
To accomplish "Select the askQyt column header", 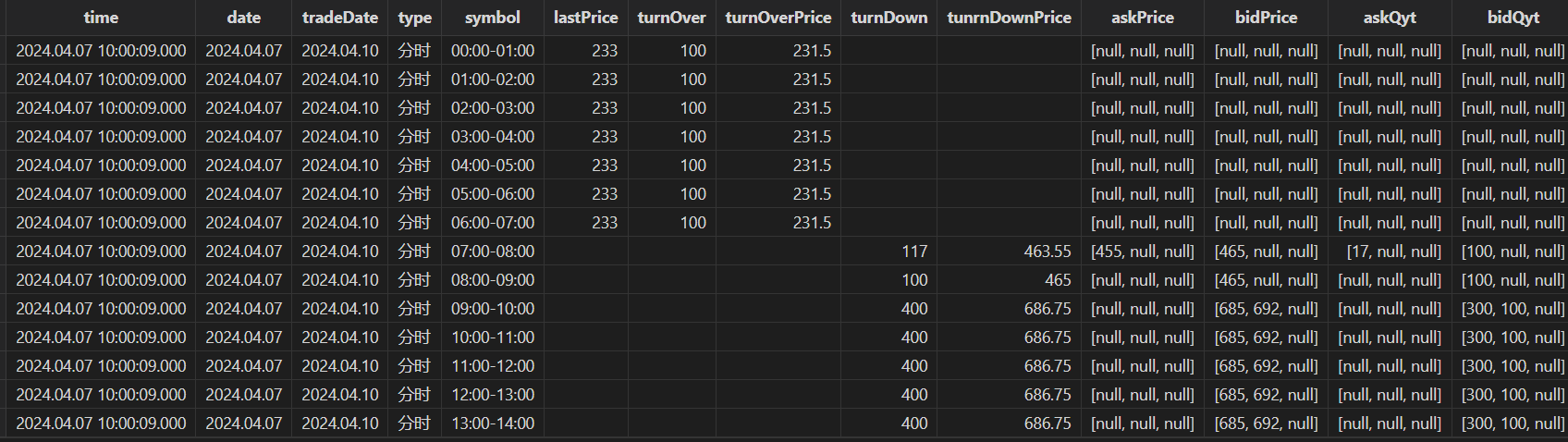I will coord(1389,18).
